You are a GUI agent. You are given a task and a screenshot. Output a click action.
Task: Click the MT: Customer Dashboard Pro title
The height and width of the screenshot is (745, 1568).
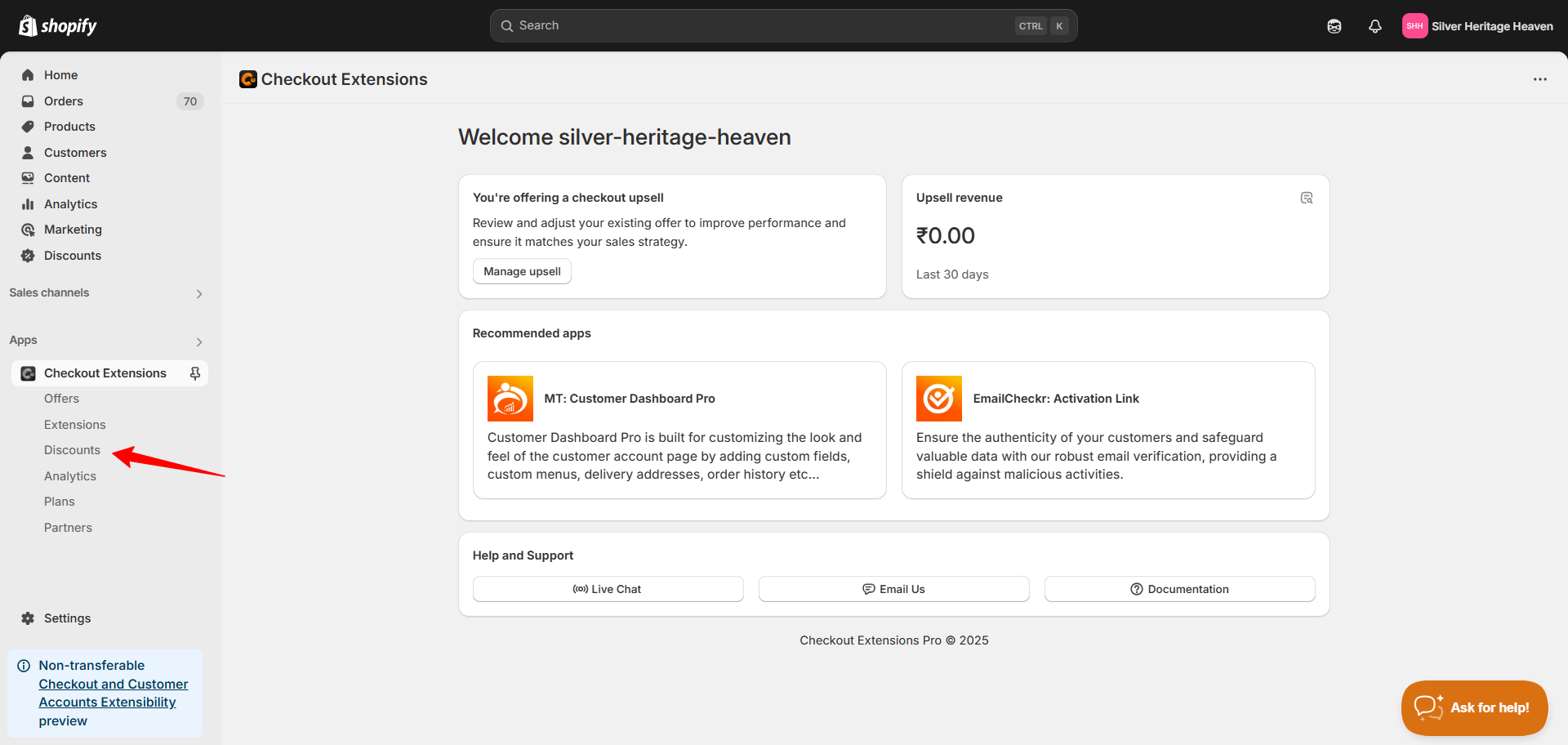point(630,399)
